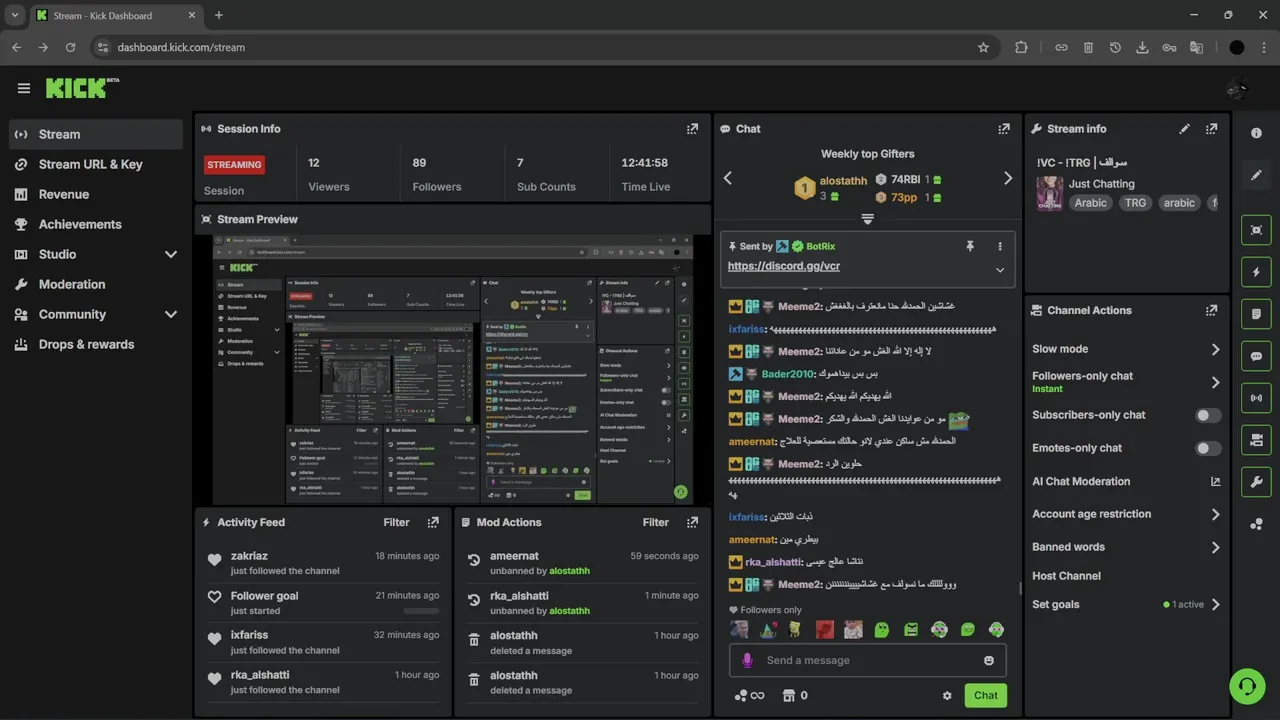Screen dimensions: 1280x720
Task: Click the shop icon next to the zero count
Action: [788, 696]
